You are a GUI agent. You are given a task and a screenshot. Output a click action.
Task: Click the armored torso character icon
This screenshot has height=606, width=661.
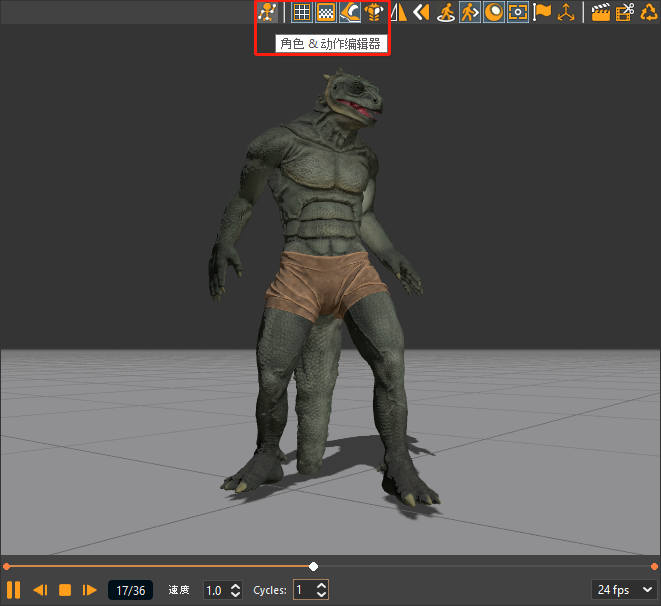(374, 12)
